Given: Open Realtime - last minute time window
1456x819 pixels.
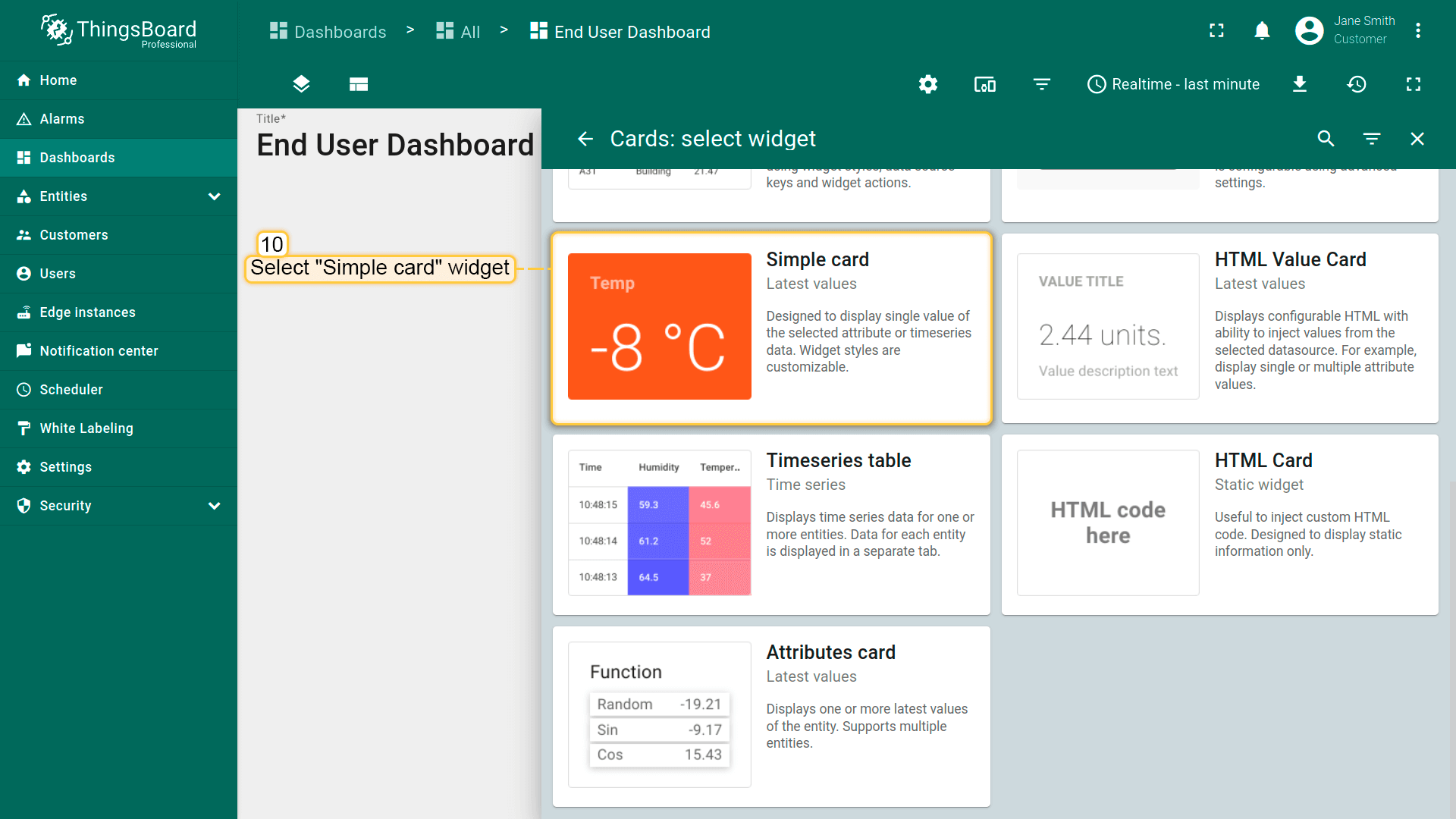Looking at the screenshot, I should tap(1173, 84).
